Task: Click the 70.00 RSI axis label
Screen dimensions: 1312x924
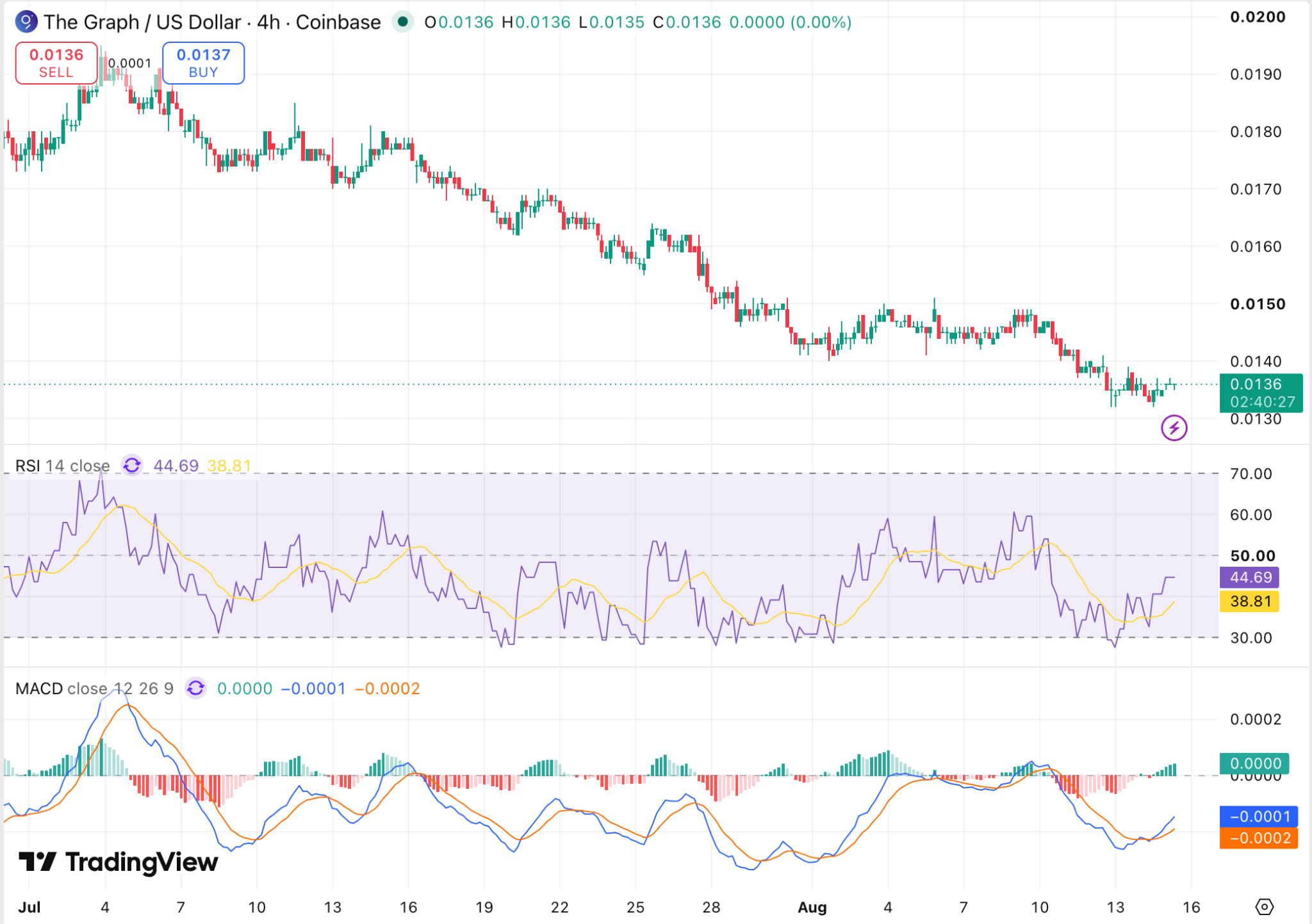Action: point(1251,474)
